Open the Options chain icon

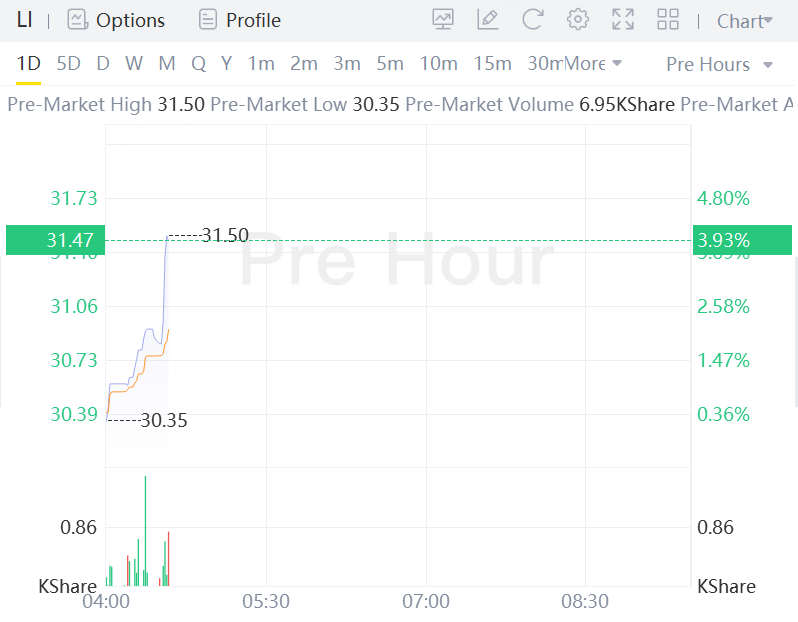click(x=78, y=20)
